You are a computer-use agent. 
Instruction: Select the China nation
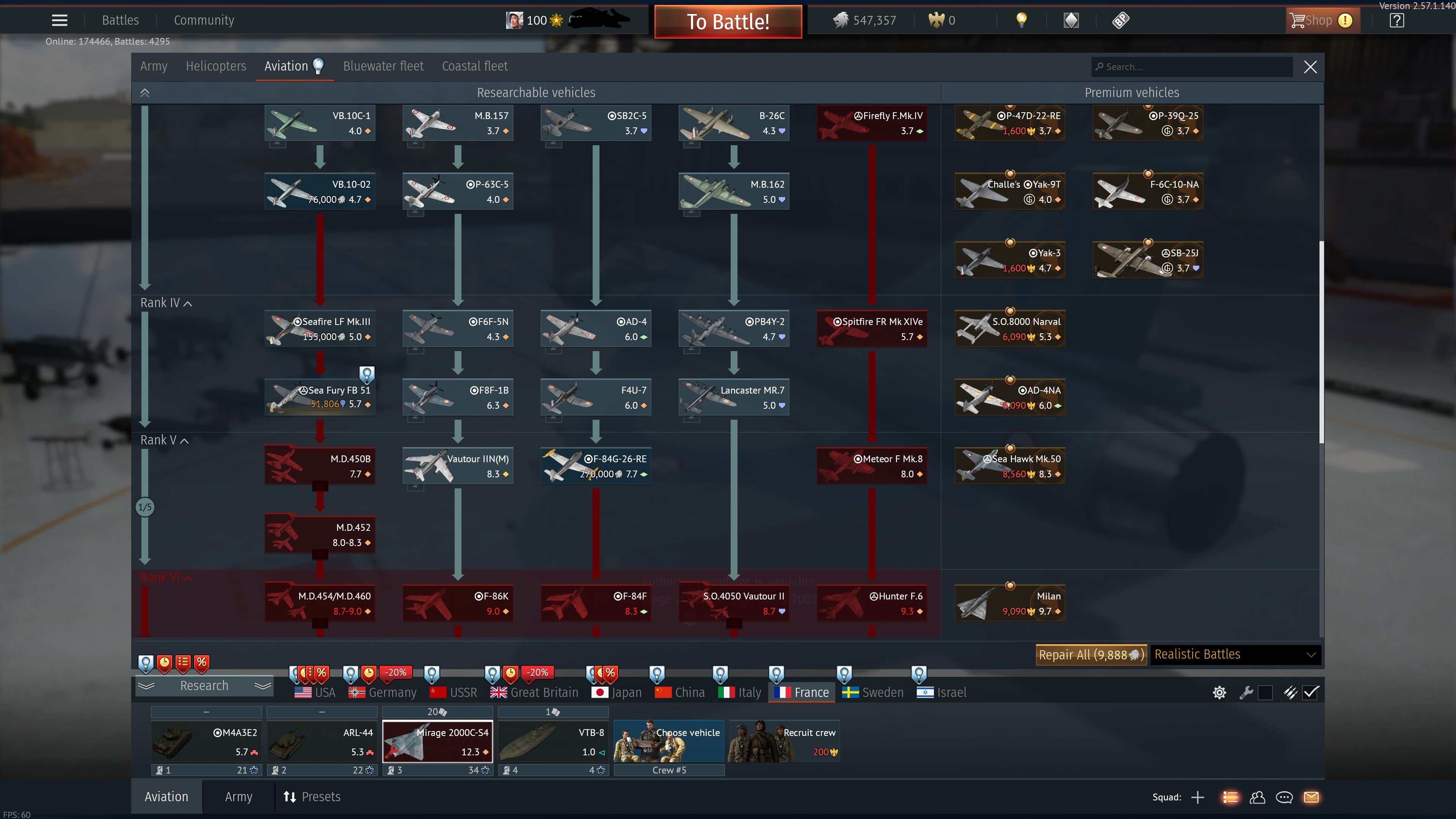[x=680, y=692]
